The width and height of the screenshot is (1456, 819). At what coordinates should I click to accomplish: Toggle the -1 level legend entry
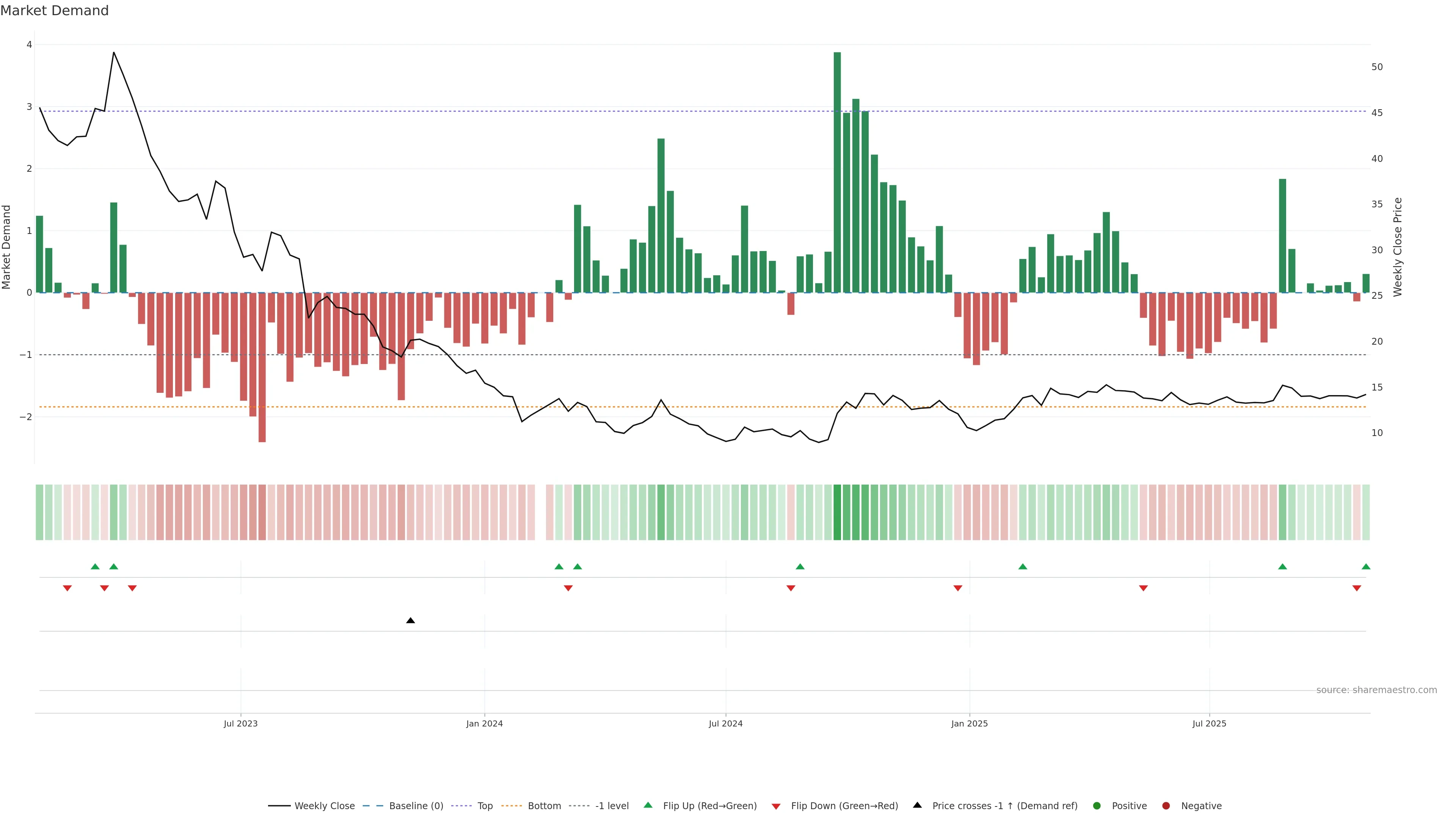[x=612, y=806]
